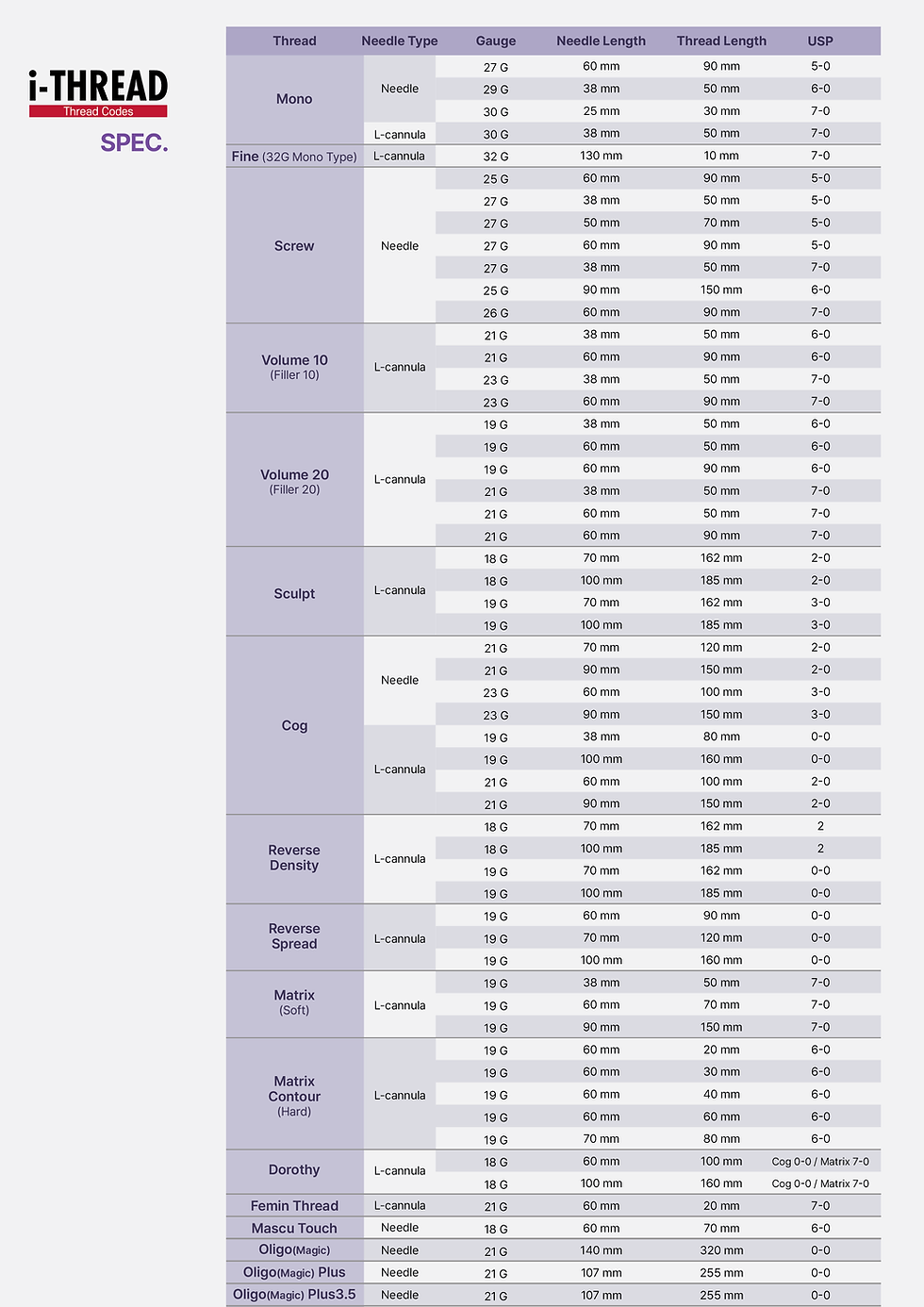Viewport: 924px width, 1307px height.
Task: Select the Mono thread category cell
Action: (294, 99)
